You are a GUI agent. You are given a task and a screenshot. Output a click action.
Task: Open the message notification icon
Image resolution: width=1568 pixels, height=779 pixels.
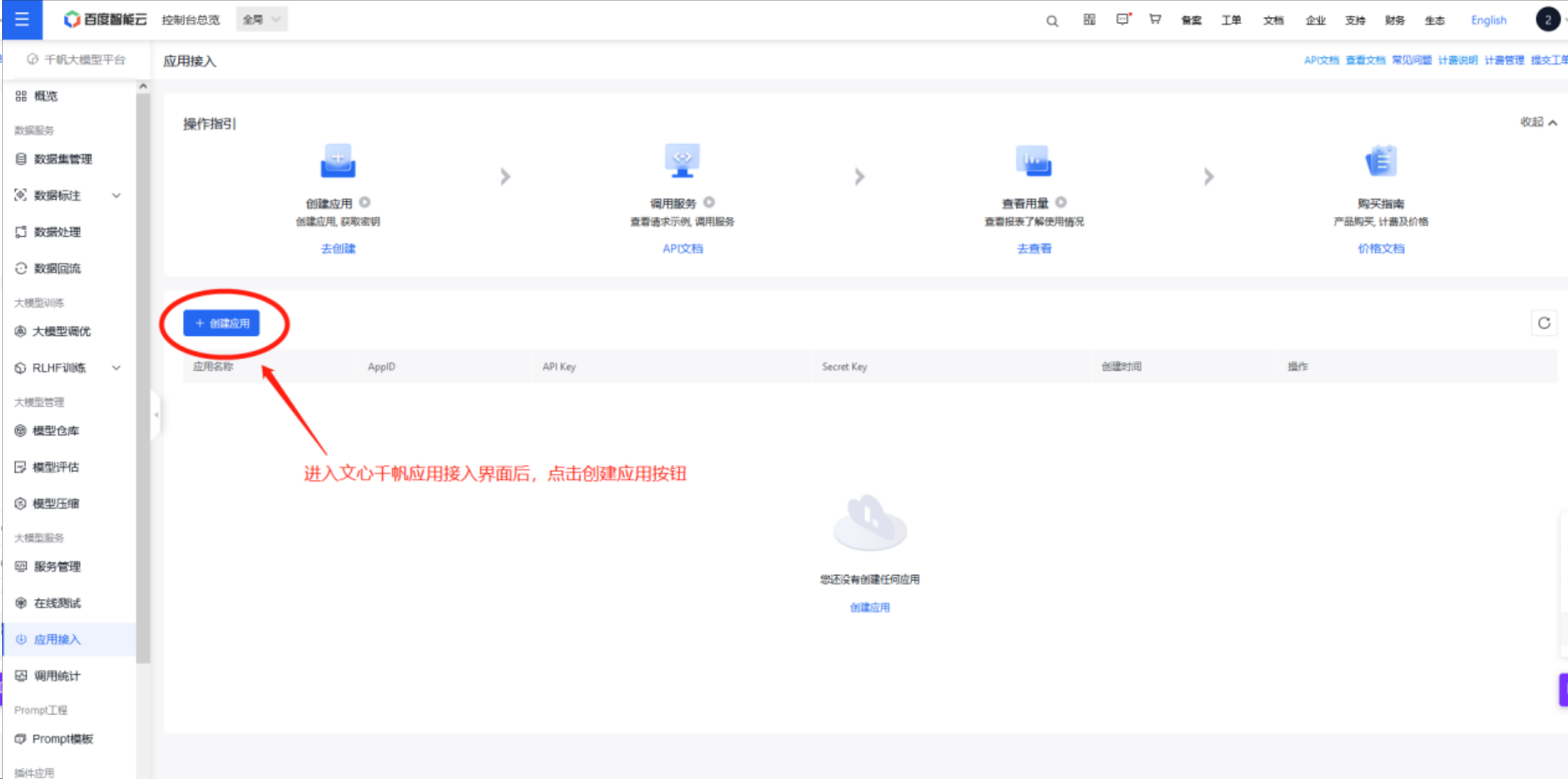pos(1123,20)
